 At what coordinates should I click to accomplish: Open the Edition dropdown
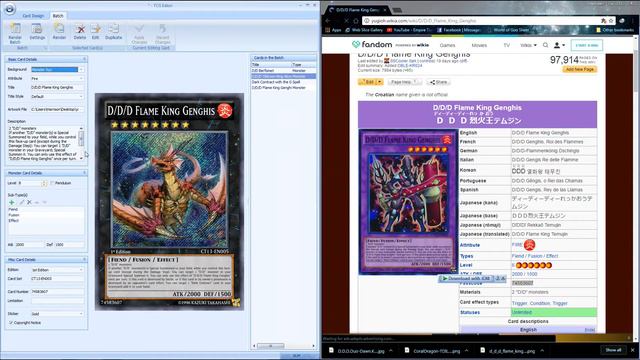pyautogui.click(x=81, y=270)
